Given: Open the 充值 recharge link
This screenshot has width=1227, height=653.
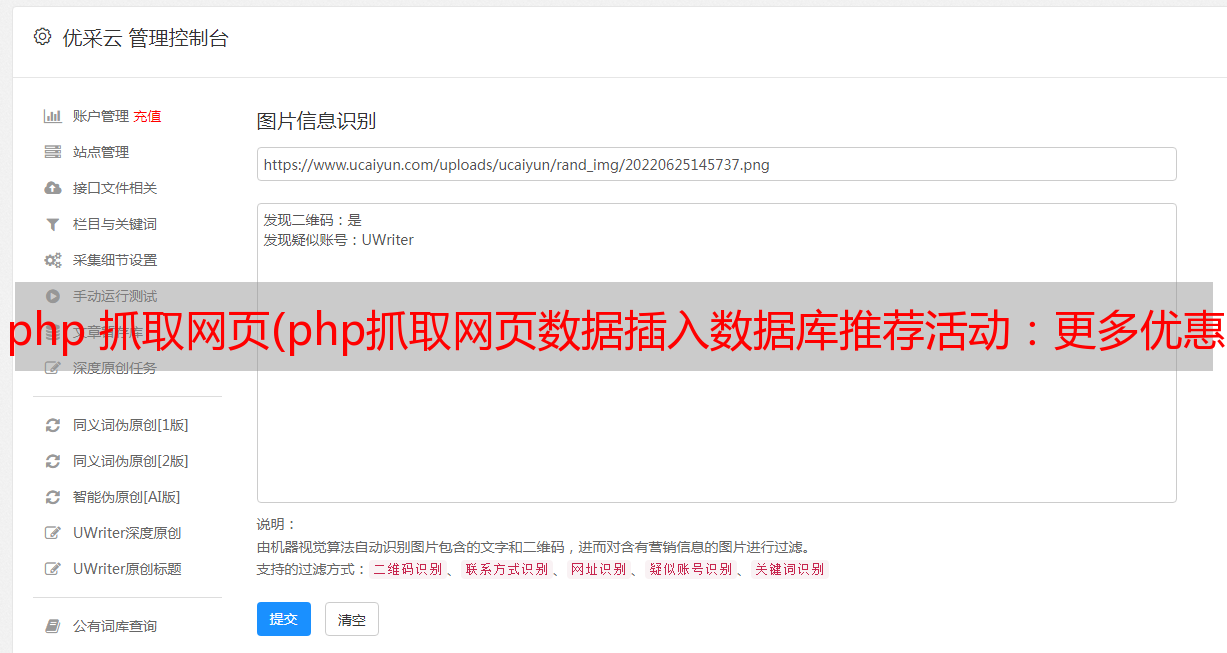Looking at the screenshot, I should [147, 116].
